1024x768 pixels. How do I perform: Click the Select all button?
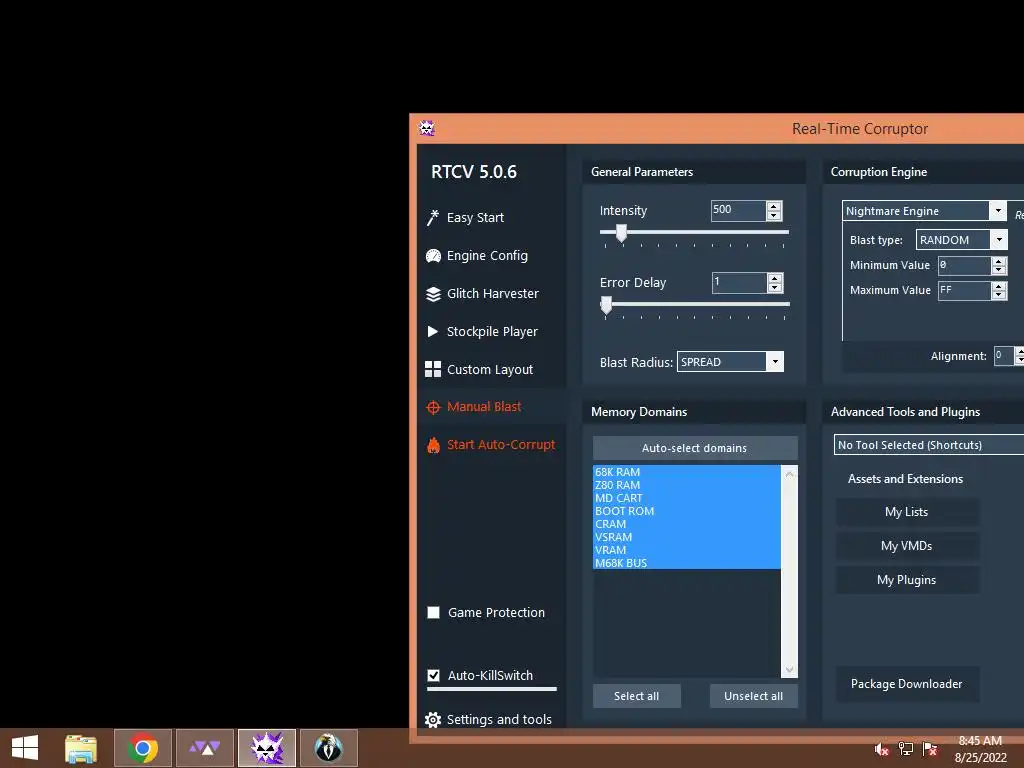click(x=637, y=696)
